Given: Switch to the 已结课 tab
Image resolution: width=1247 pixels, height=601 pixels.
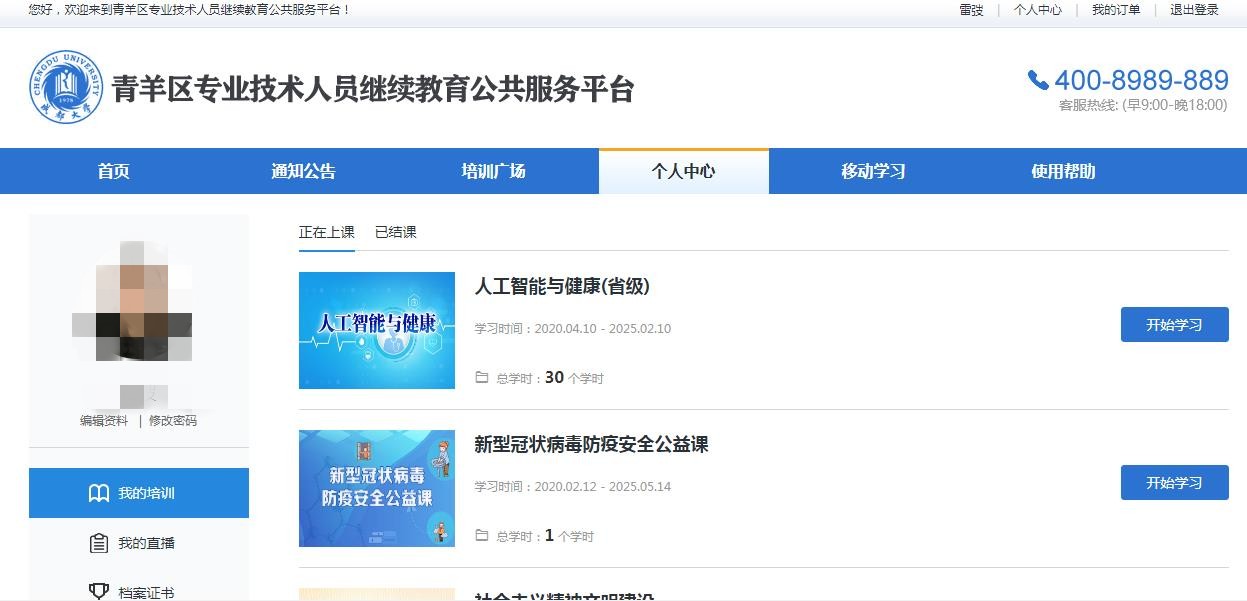Looking at the screenshot, I should 395,232.
